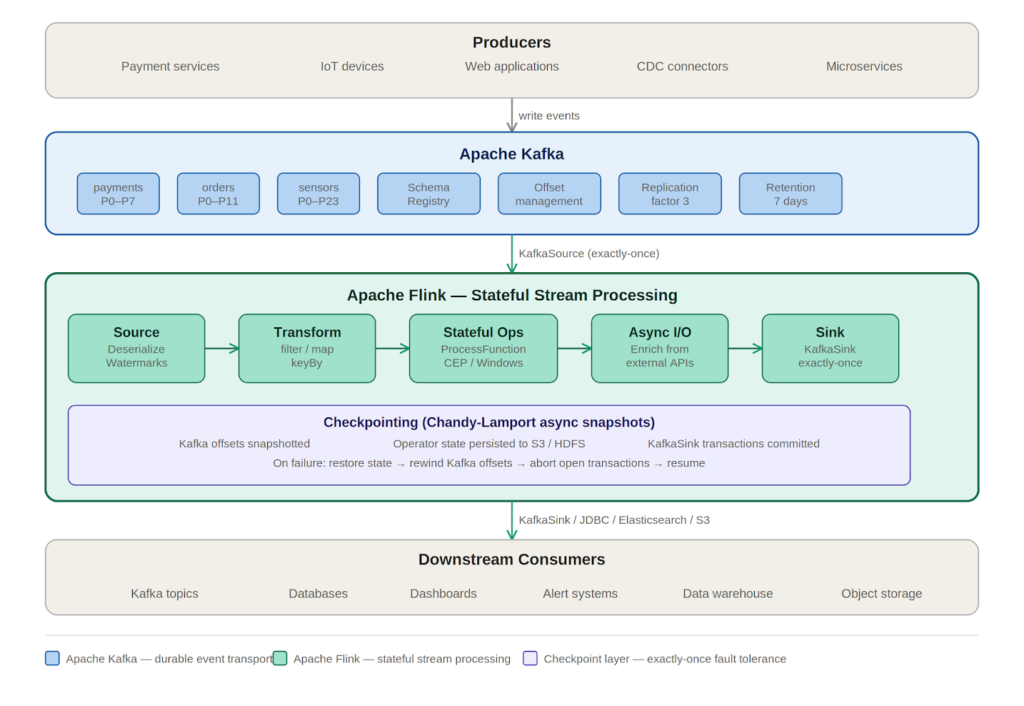Click legend text Apache Kafka durable event transport

click(x=168, y=659)
